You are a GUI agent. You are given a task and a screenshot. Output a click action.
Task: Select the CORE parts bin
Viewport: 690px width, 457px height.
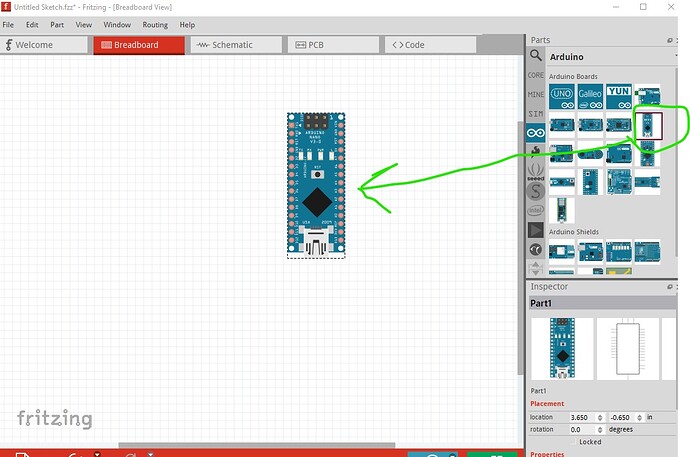[536, 75]
